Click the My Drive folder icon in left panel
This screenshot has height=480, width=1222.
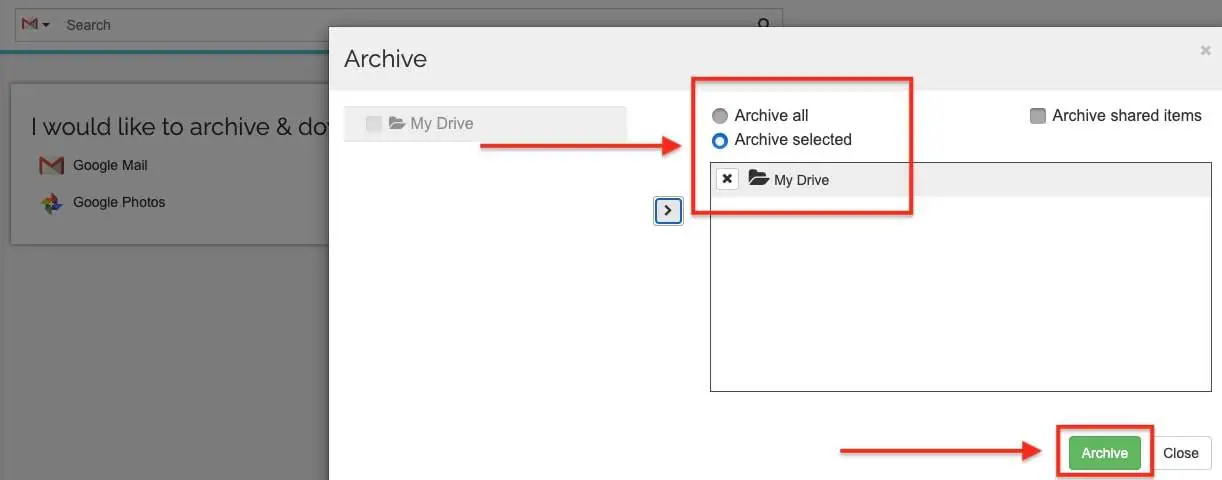click(x=397, y=123)
